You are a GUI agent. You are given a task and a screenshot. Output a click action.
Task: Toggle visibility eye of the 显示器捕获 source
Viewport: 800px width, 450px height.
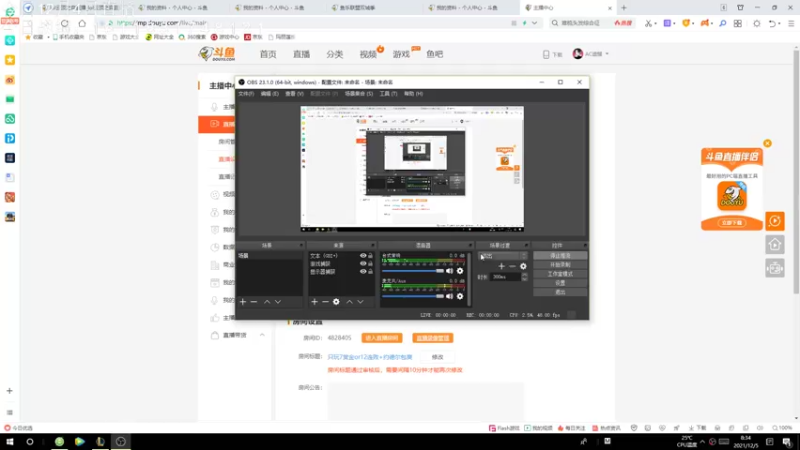click(x=363, y=272)
